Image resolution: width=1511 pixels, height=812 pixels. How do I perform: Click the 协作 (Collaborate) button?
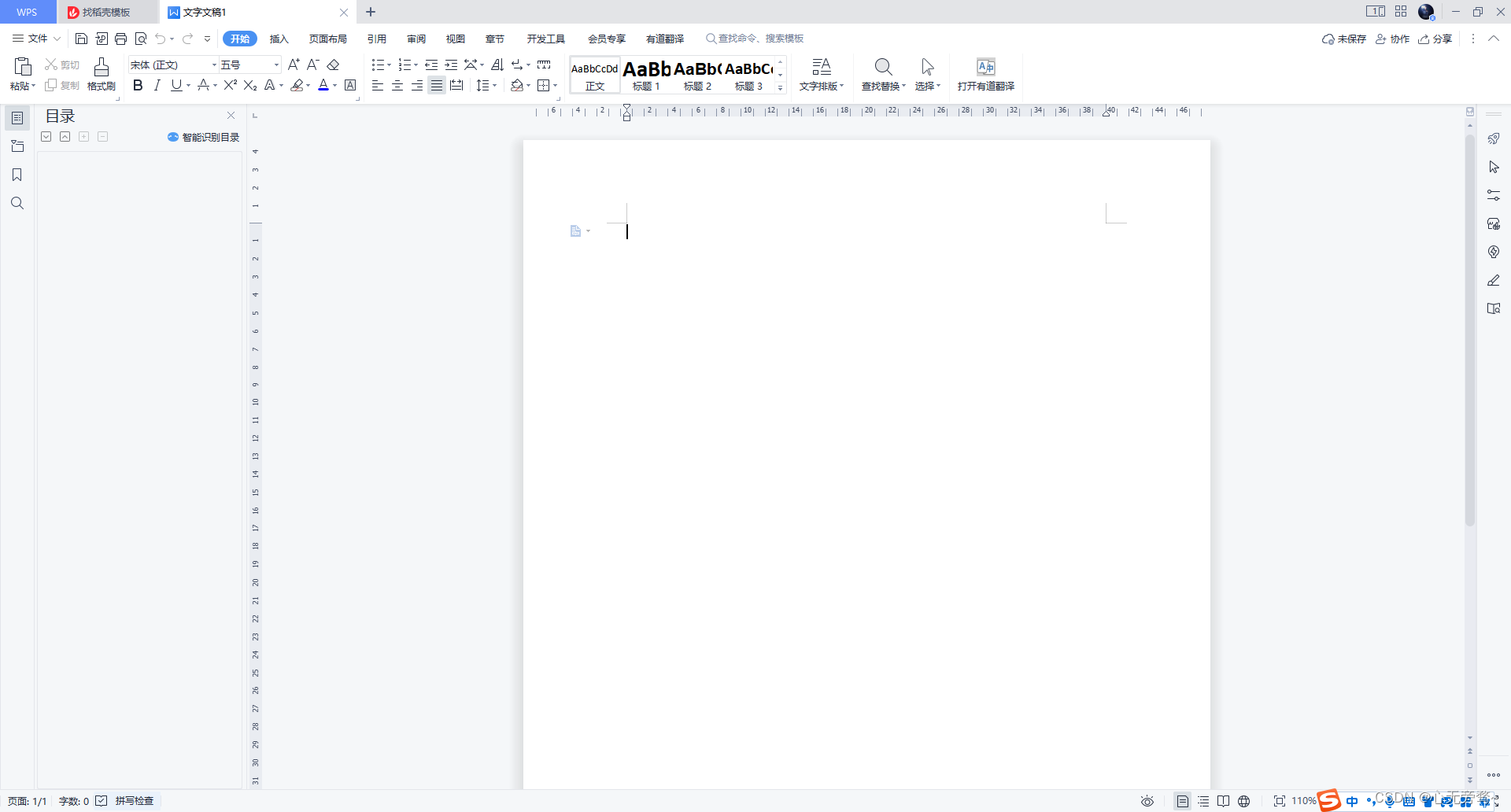[x=1392, y=39]
